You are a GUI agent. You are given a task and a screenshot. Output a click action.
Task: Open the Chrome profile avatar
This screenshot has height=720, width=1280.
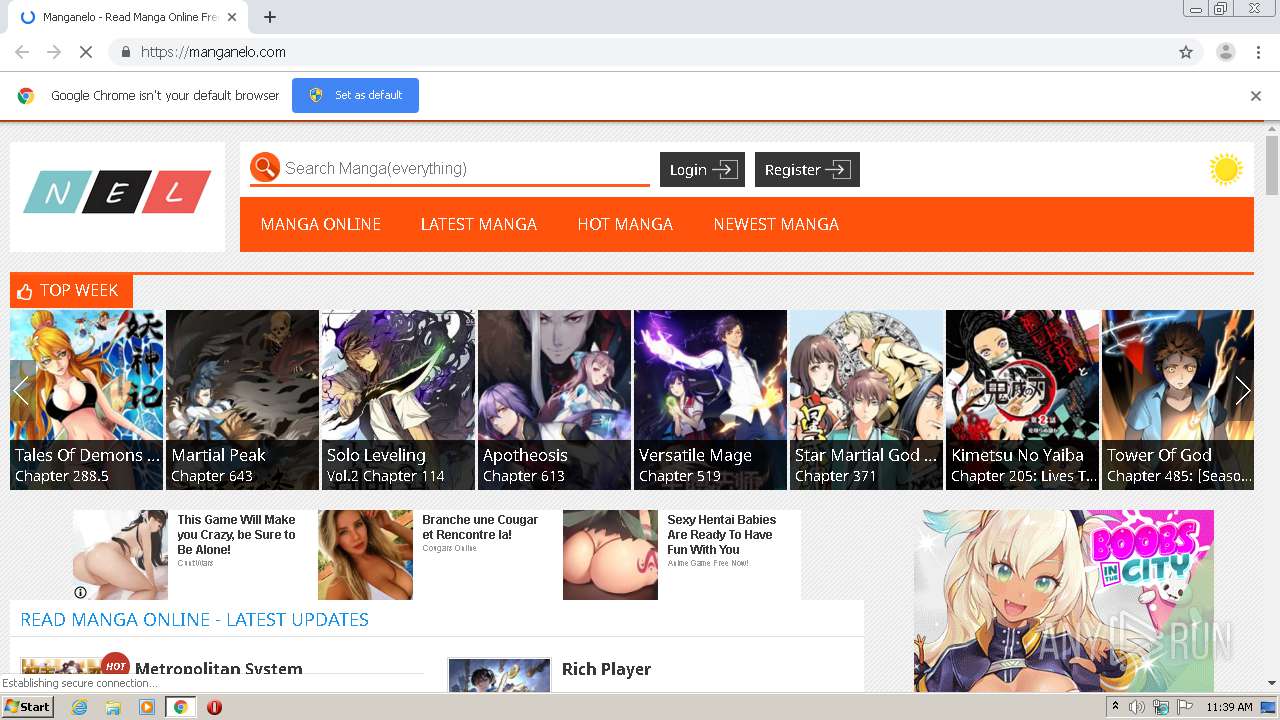(1225, 52)
